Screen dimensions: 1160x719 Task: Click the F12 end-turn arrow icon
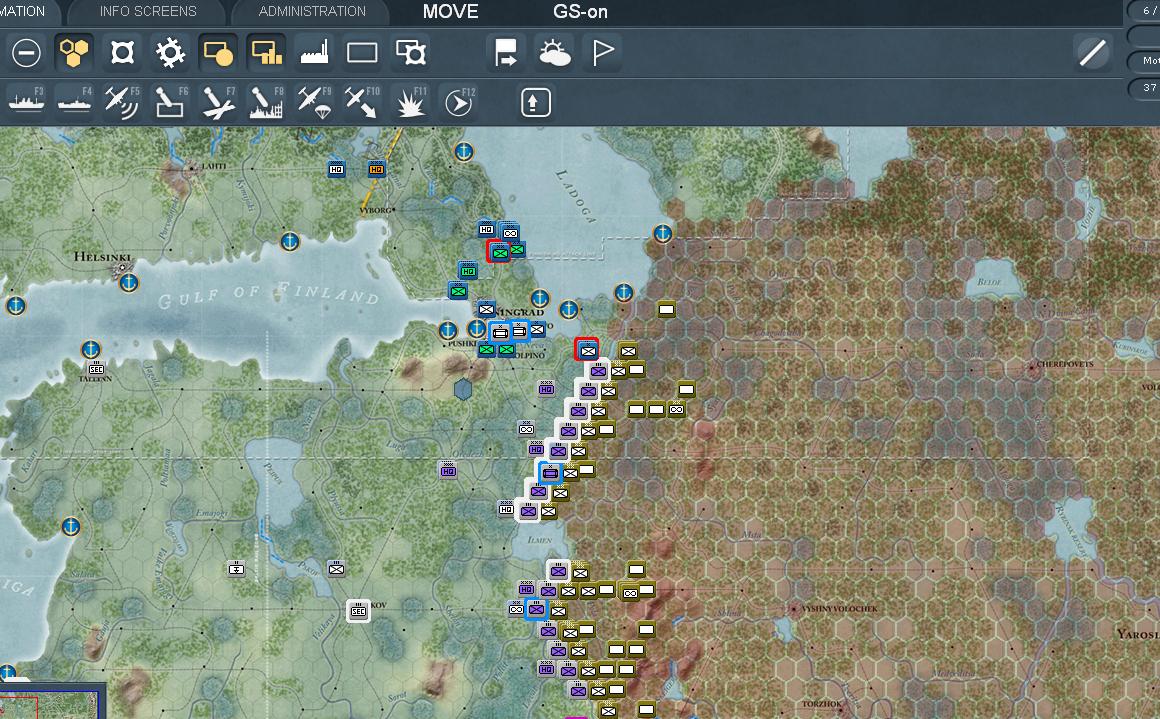point(459,102)
